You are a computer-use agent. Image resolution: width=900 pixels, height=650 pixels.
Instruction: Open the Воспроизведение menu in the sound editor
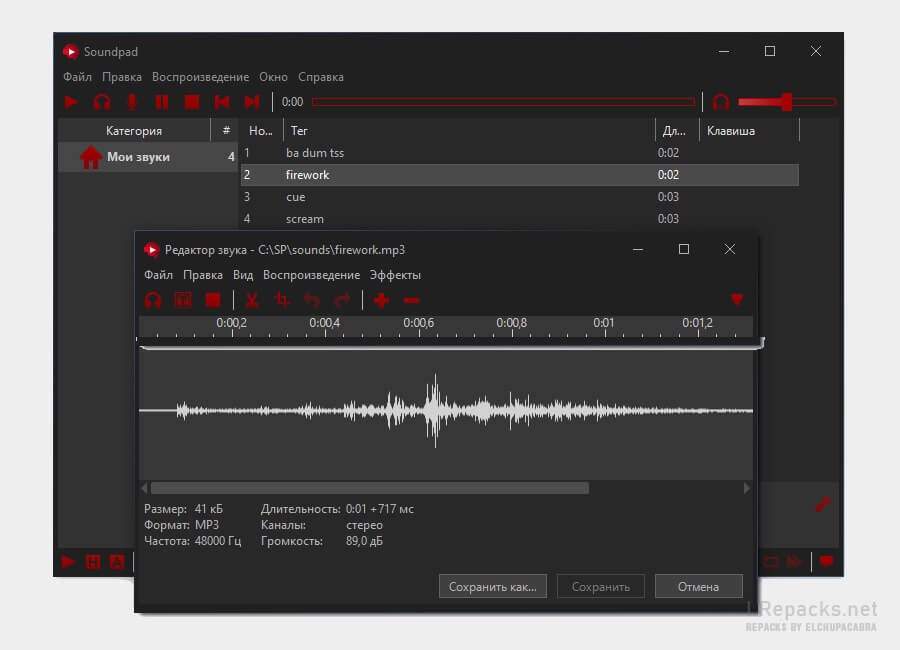coord(312,275)
